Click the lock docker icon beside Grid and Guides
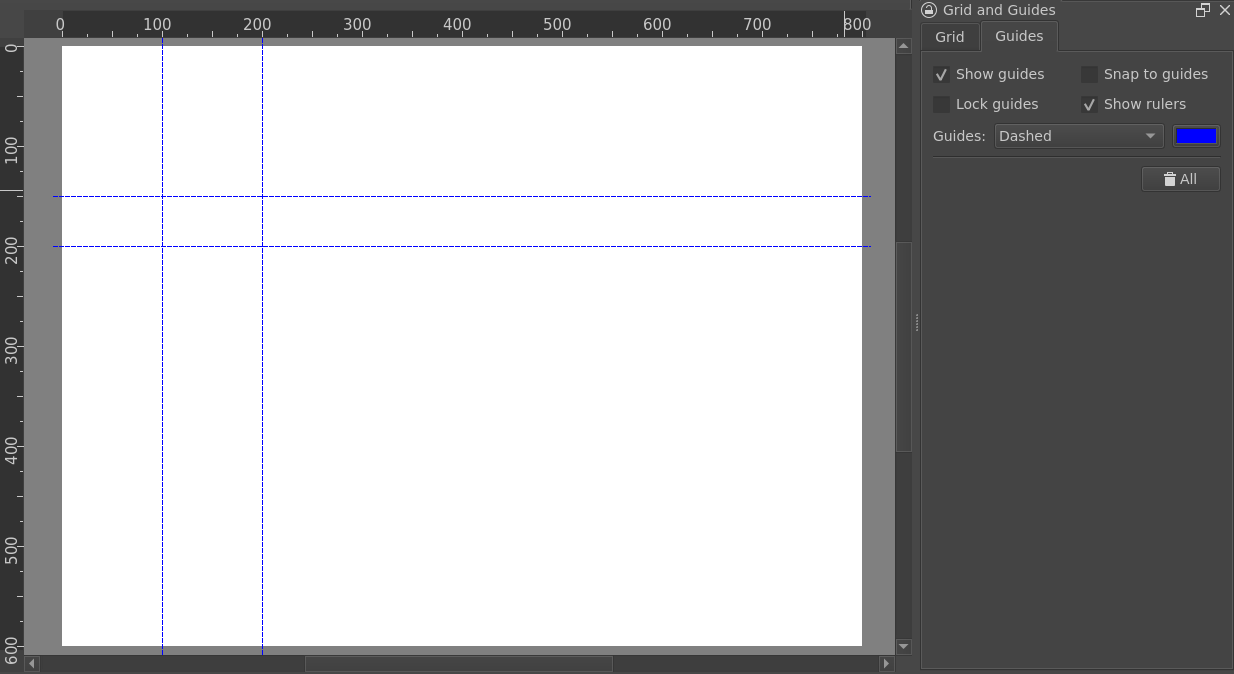Screen dimensions: 1234x674 click(929, 10)
